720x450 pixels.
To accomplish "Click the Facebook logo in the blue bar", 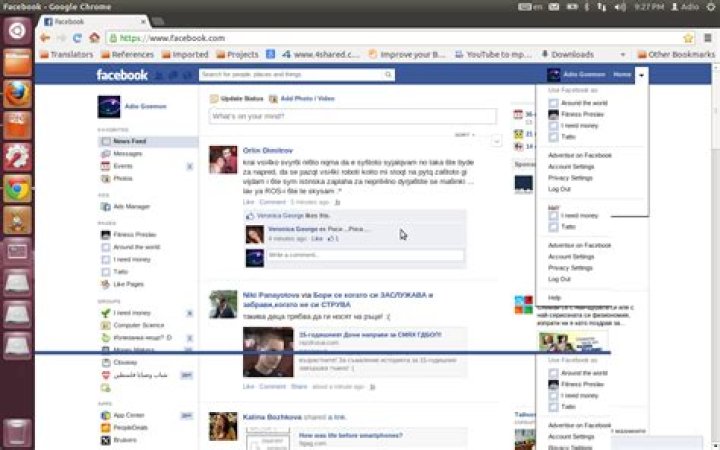I will tap(122, 74).
